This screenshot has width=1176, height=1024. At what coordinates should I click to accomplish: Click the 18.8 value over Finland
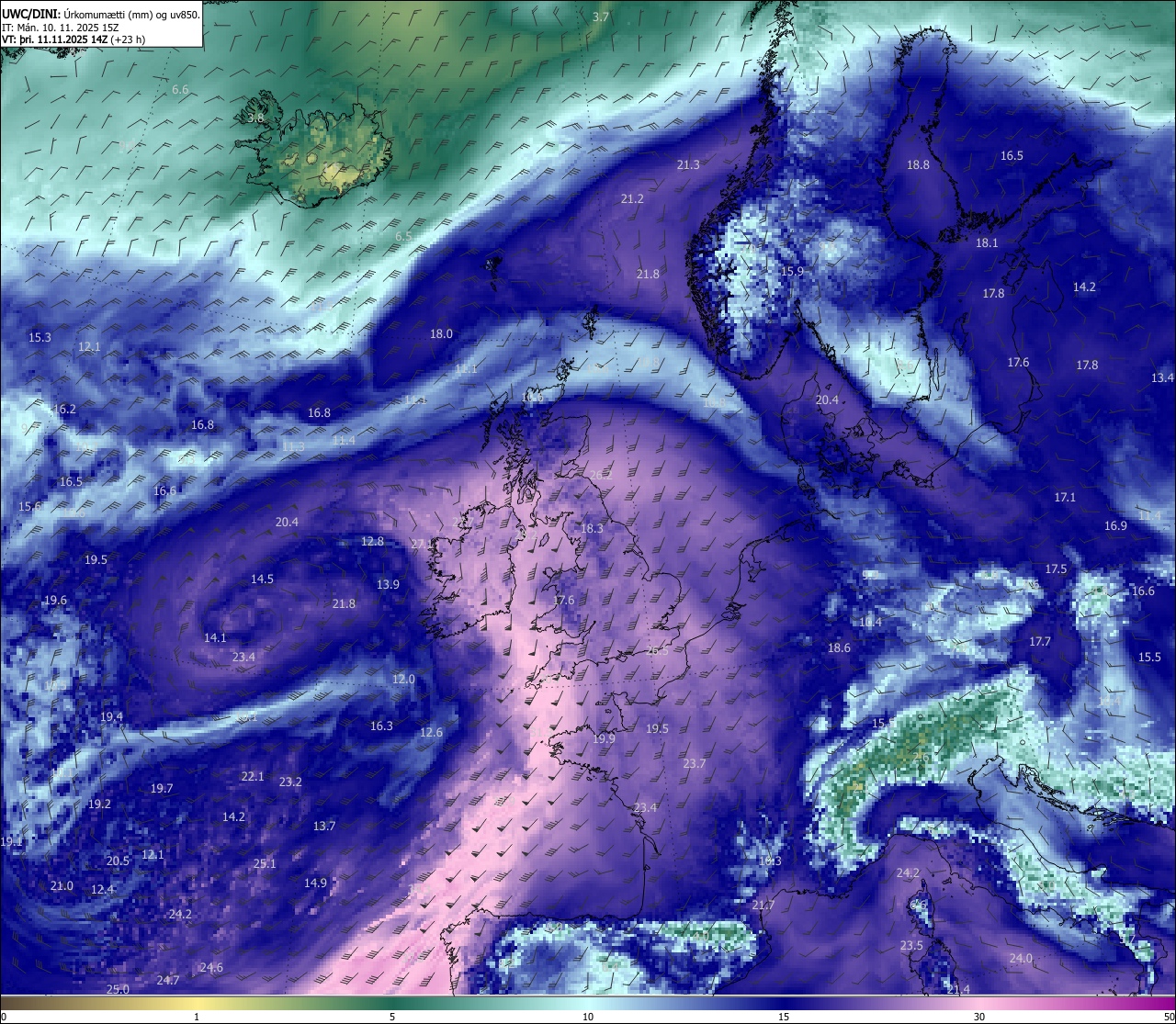pyautogui.click(x=918, y=165)
